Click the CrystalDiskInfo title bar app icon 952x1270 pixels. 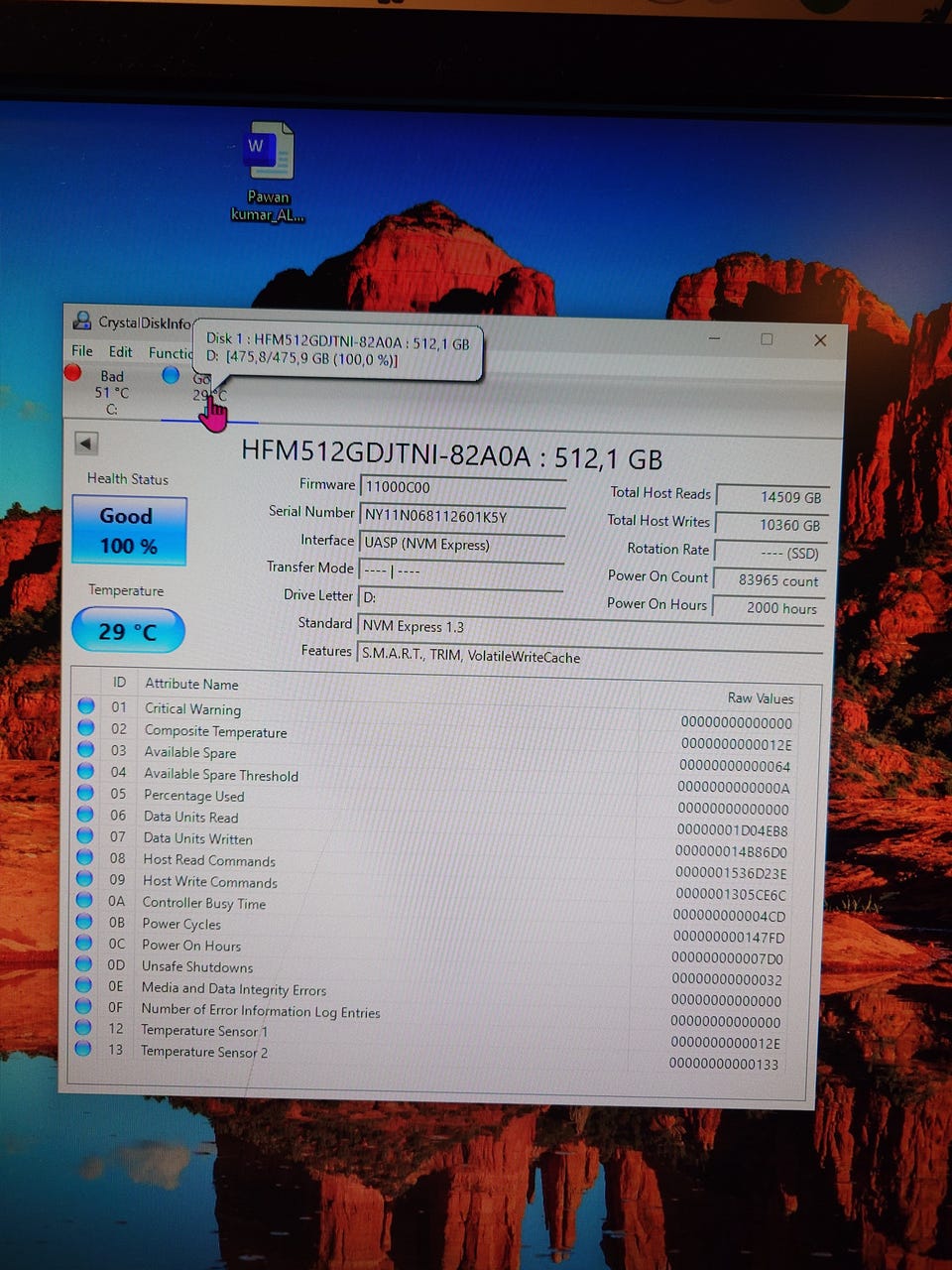click(x=82, y=320)
